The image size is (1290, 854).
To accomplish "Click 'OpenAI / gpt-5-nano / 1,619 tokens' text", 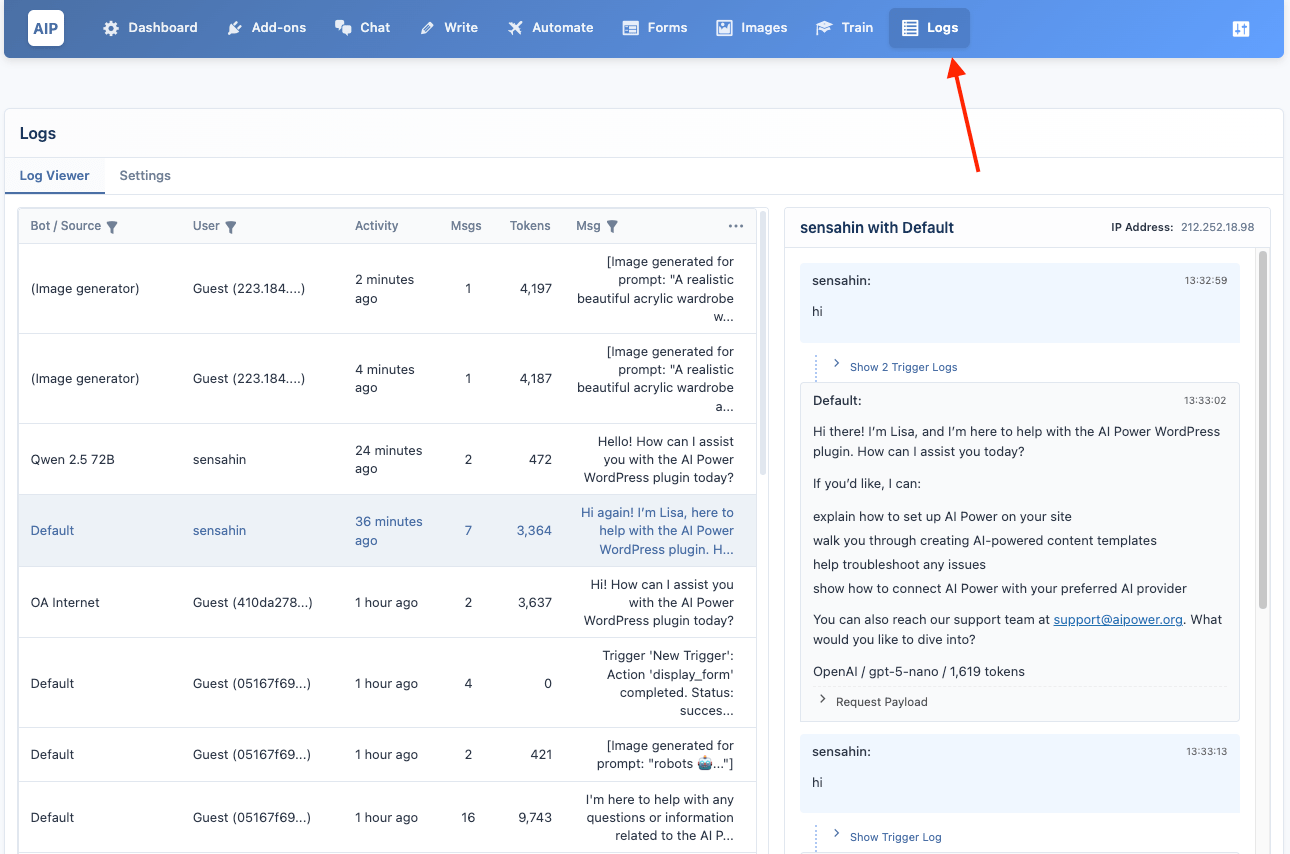I will click(918, 671).
